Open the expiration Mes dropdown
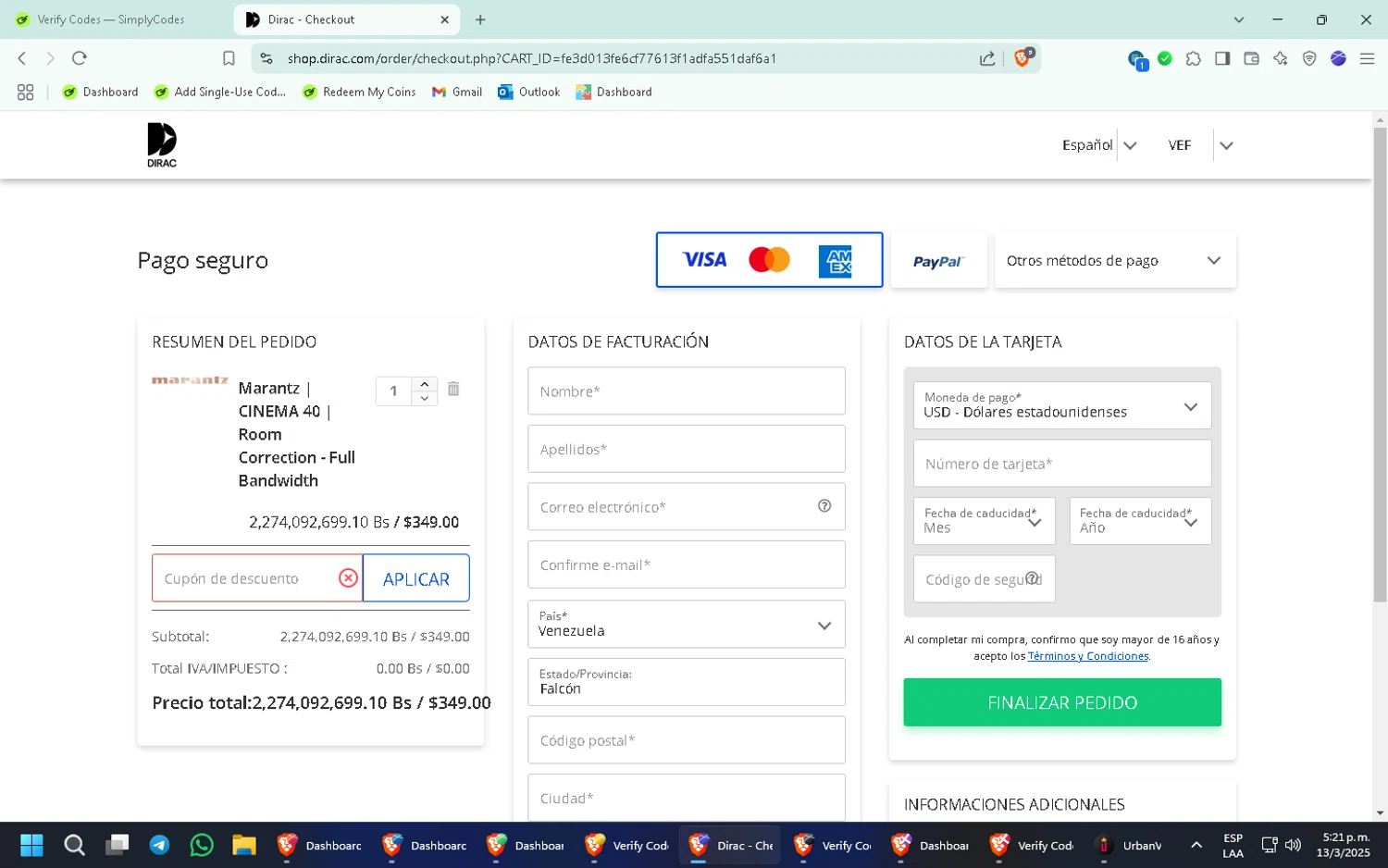1388x868 pixels. (984, 521)
